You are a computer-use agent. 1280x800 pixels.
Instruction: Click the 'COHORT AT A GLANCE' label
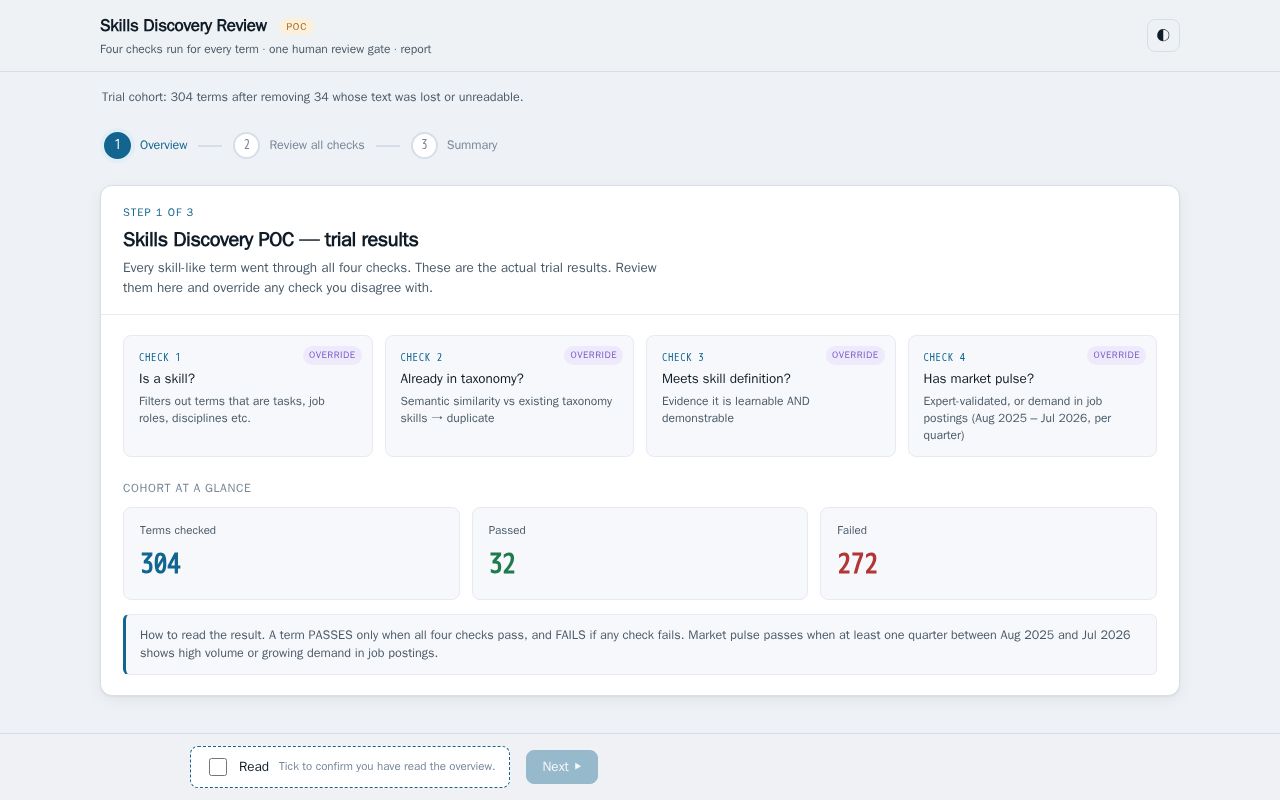pyautogui.click(x=187, y=488)
